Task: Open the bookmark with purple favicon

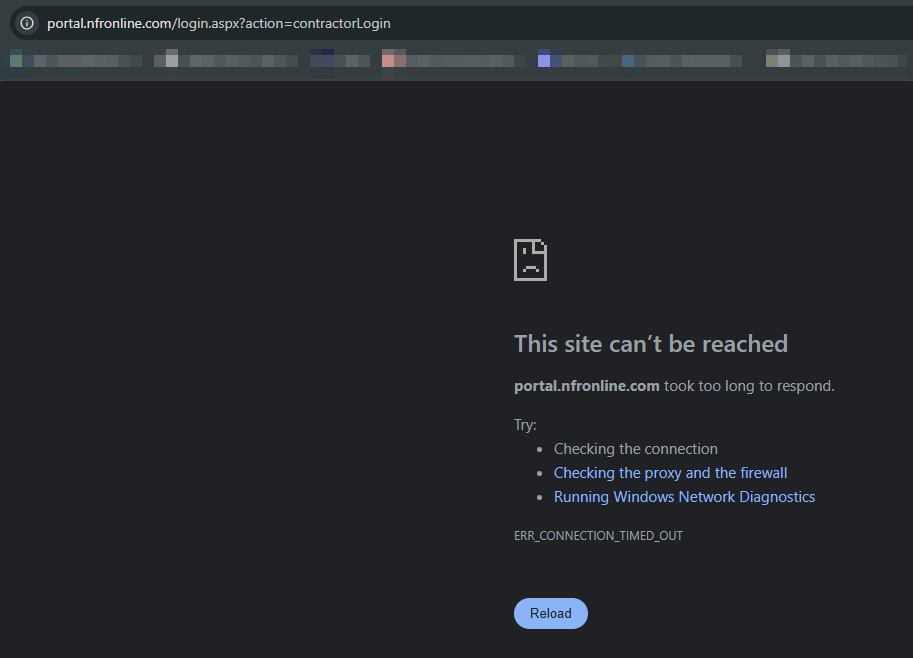Action: (572, 60)
